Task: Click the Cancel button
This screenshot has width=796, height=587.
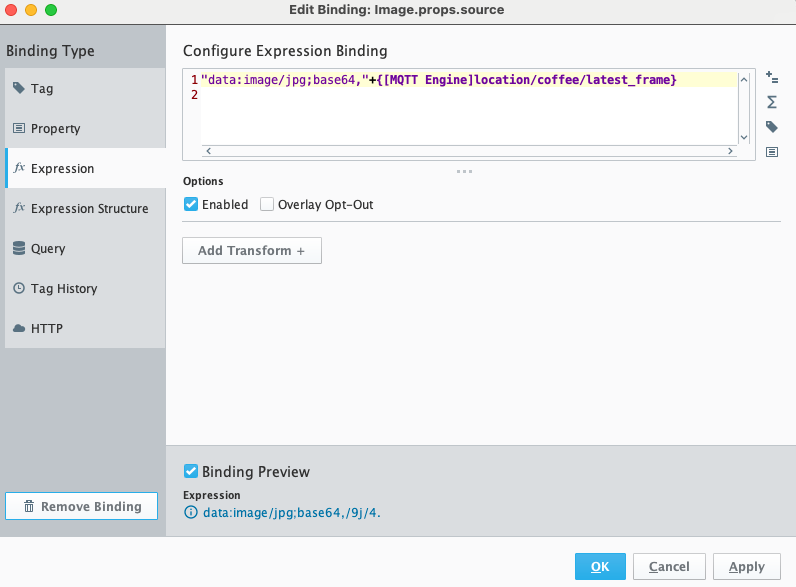Action: point(669,566)
